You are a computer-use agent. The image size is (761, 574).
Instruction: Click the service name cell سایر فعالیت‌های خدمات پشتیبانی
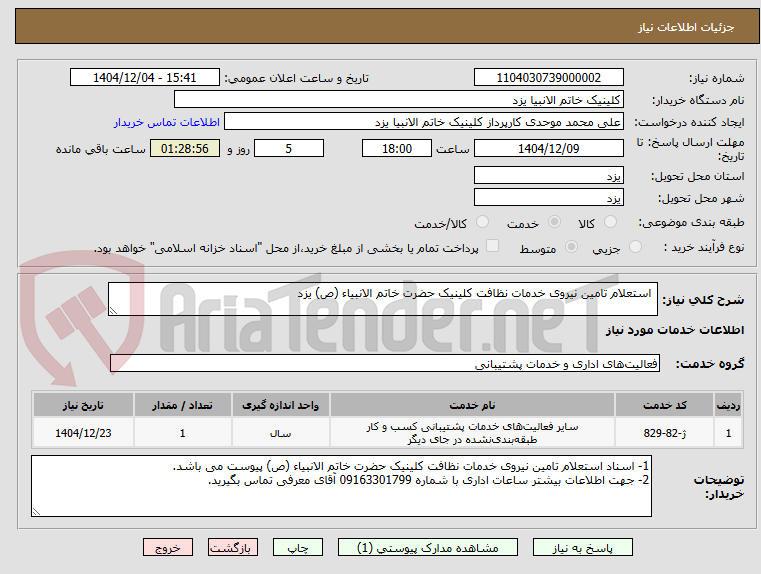(x=472, y=433)
